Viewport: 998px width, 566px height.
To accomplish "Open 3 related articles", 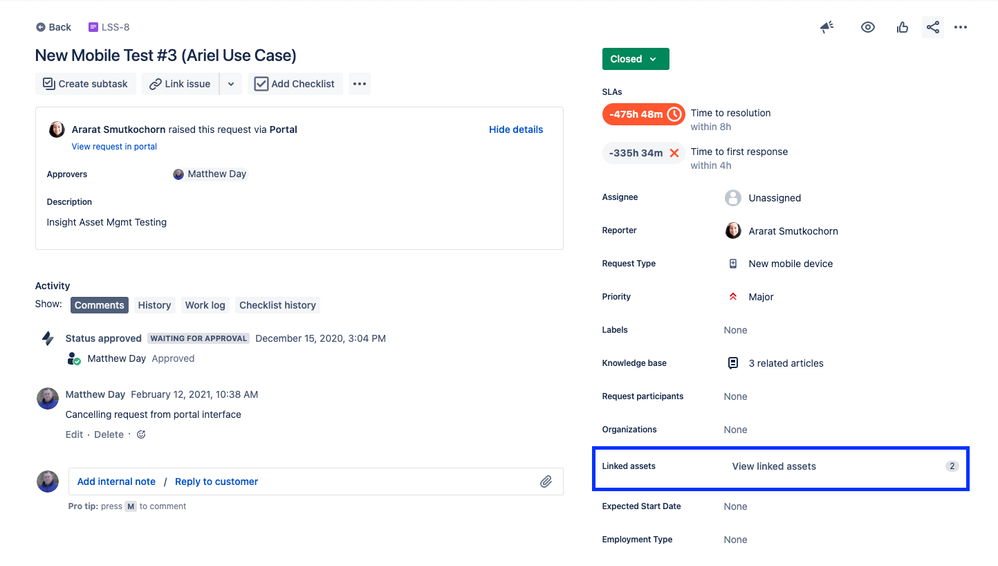I will (x=785, y=363).
